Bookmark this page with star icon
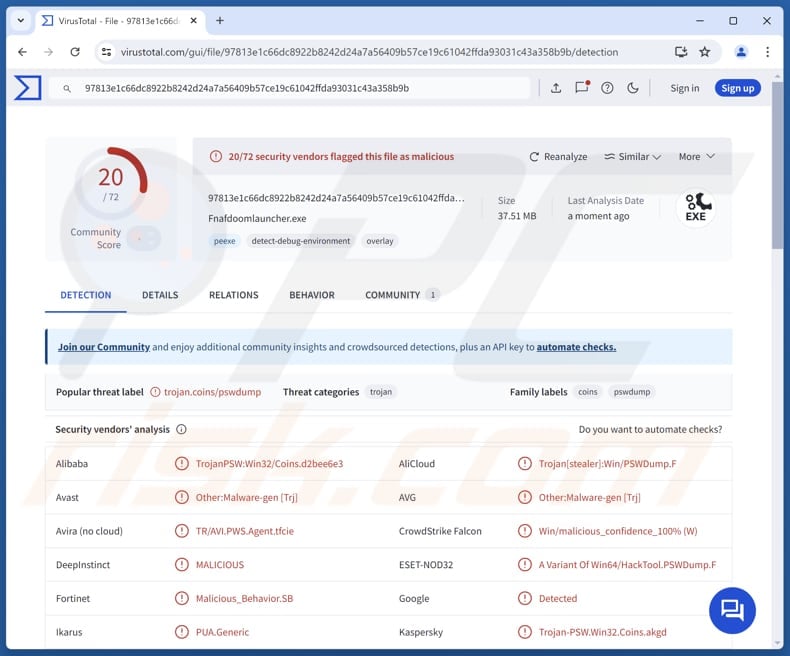This screenshot has width=790, height=656. coord(705,52)
